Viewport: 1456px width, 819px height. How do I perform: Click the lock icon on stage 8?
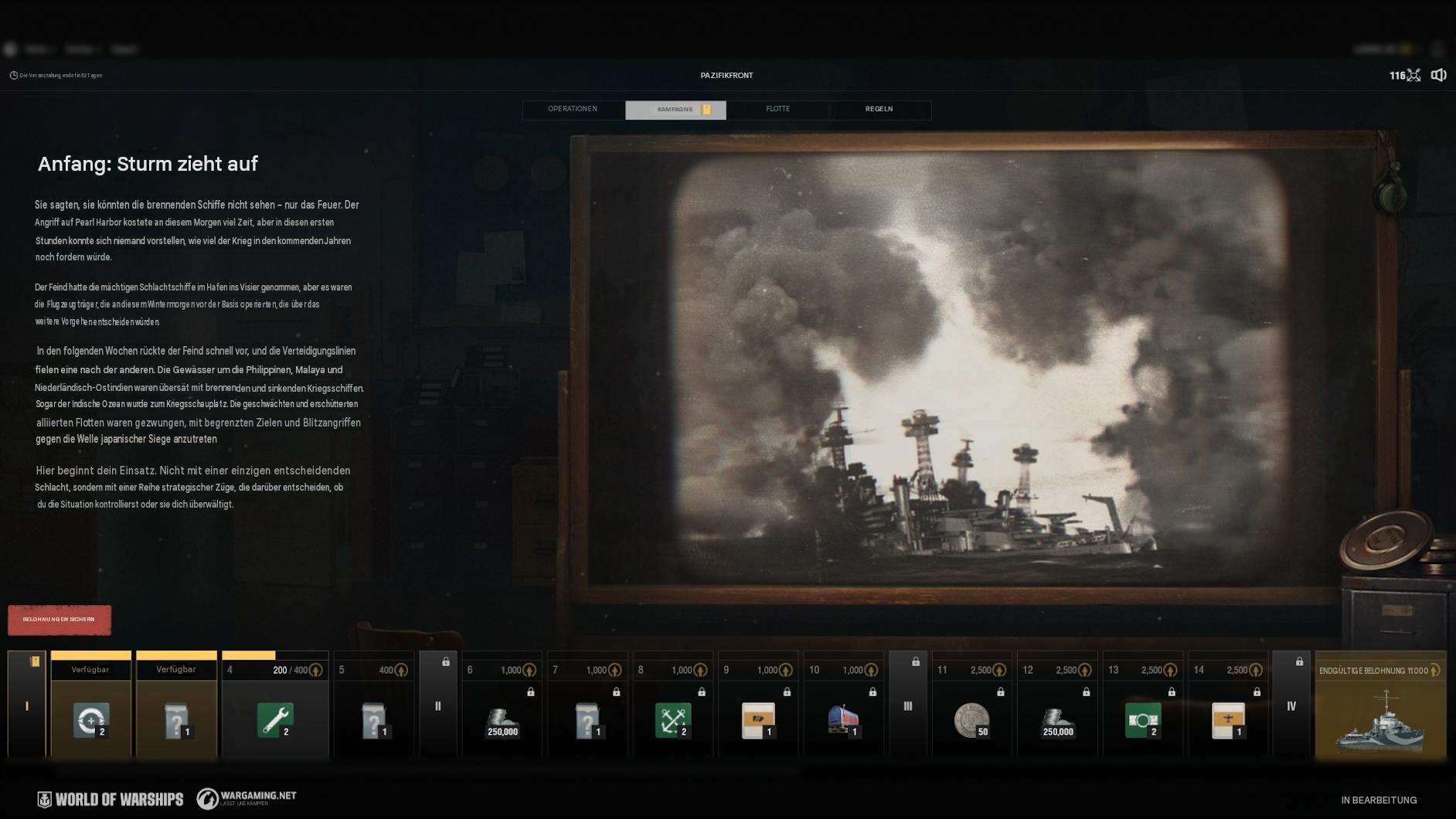[702, 692]
